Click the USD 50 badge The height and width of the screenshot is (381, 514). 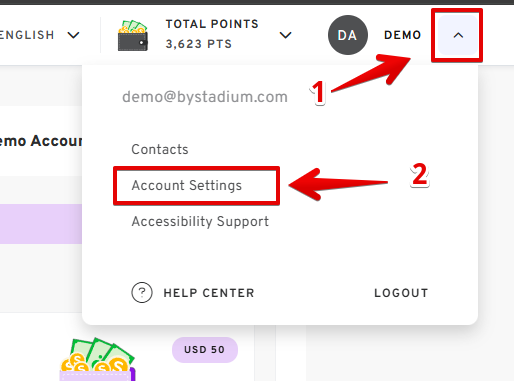[x=205, y=350]
